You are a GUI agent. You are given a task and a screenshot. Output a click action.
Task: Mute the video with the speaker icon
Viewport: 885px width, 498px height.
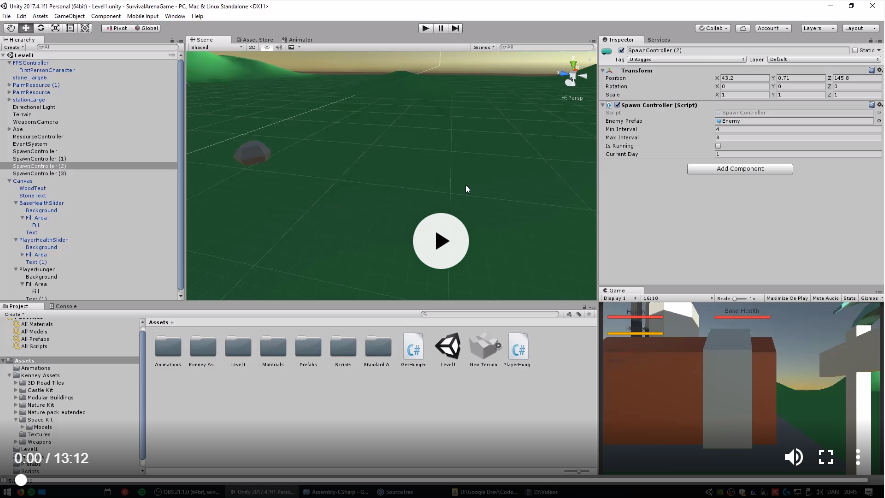pyautogui.click(x=793, y=457)
